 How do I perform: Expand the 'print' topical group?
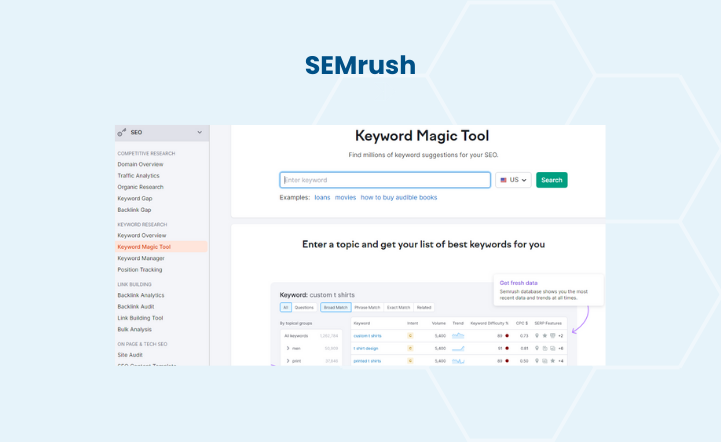288,361
